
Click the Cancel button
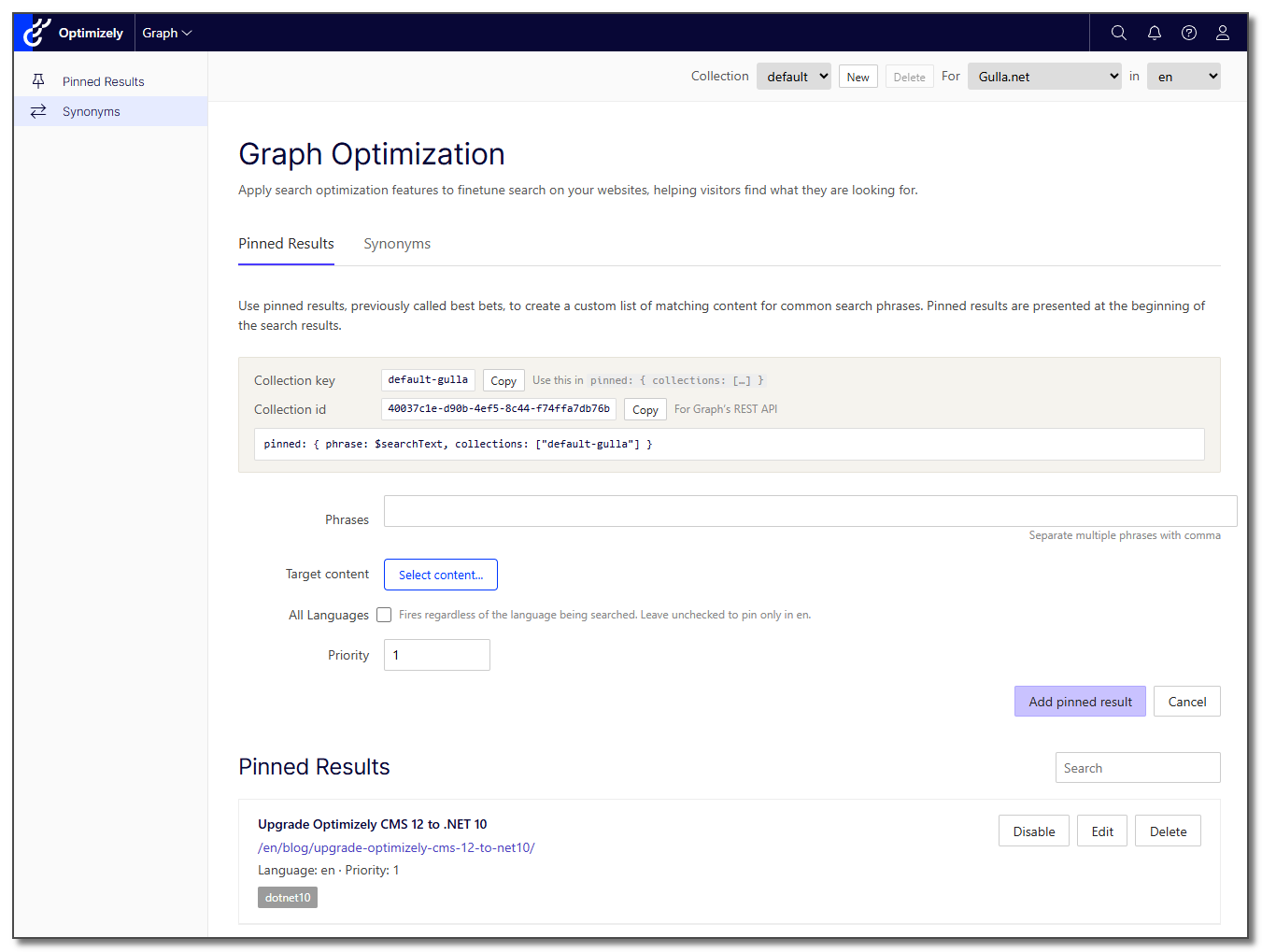coord(1187,702)
